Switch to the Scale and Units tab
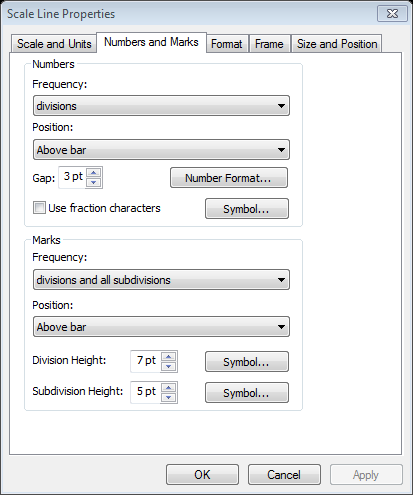Screen dimensions: 413x495 coord(54,44)
